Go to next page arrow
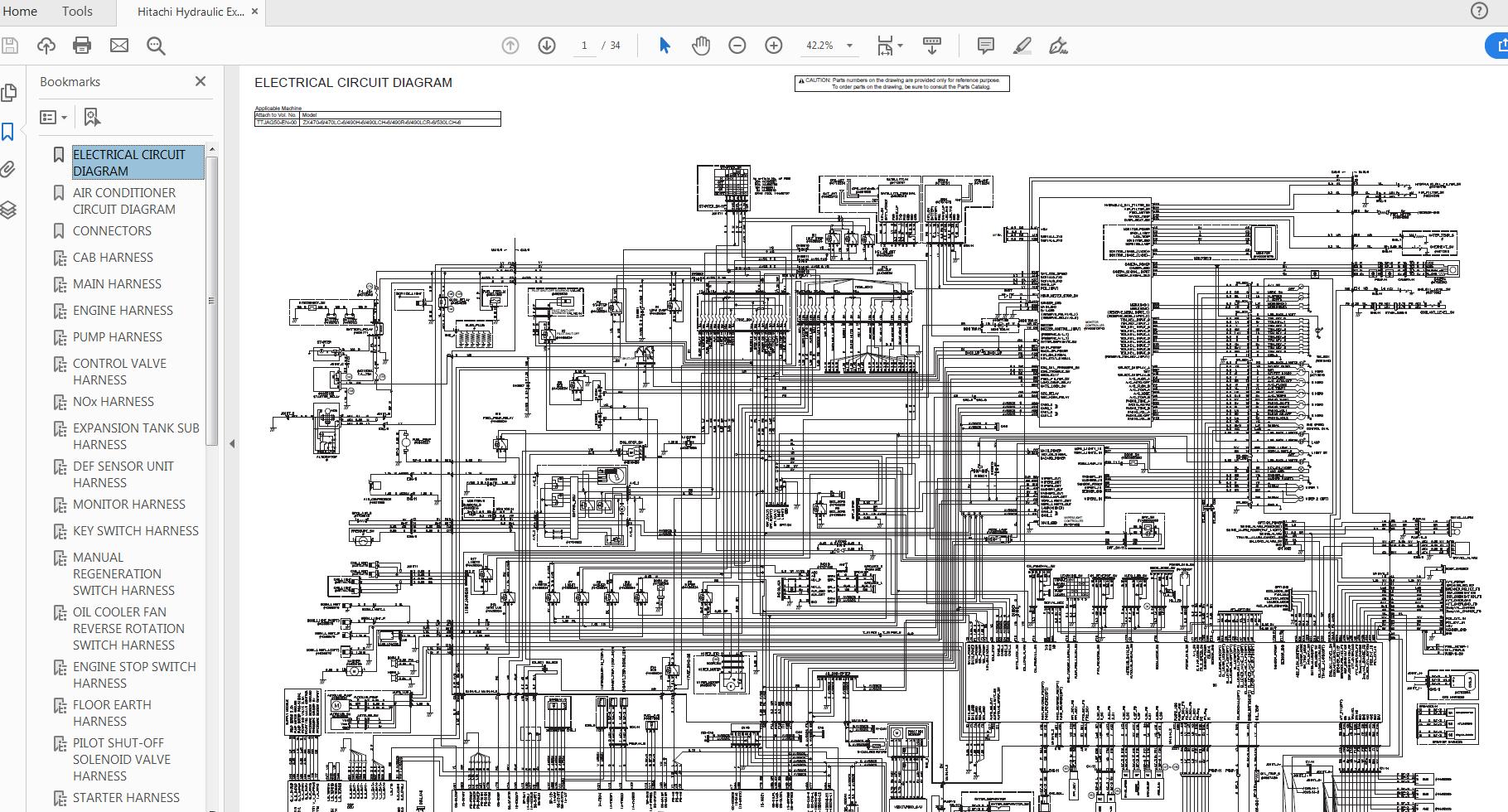The image size is (1508, 812). [547, 46]
